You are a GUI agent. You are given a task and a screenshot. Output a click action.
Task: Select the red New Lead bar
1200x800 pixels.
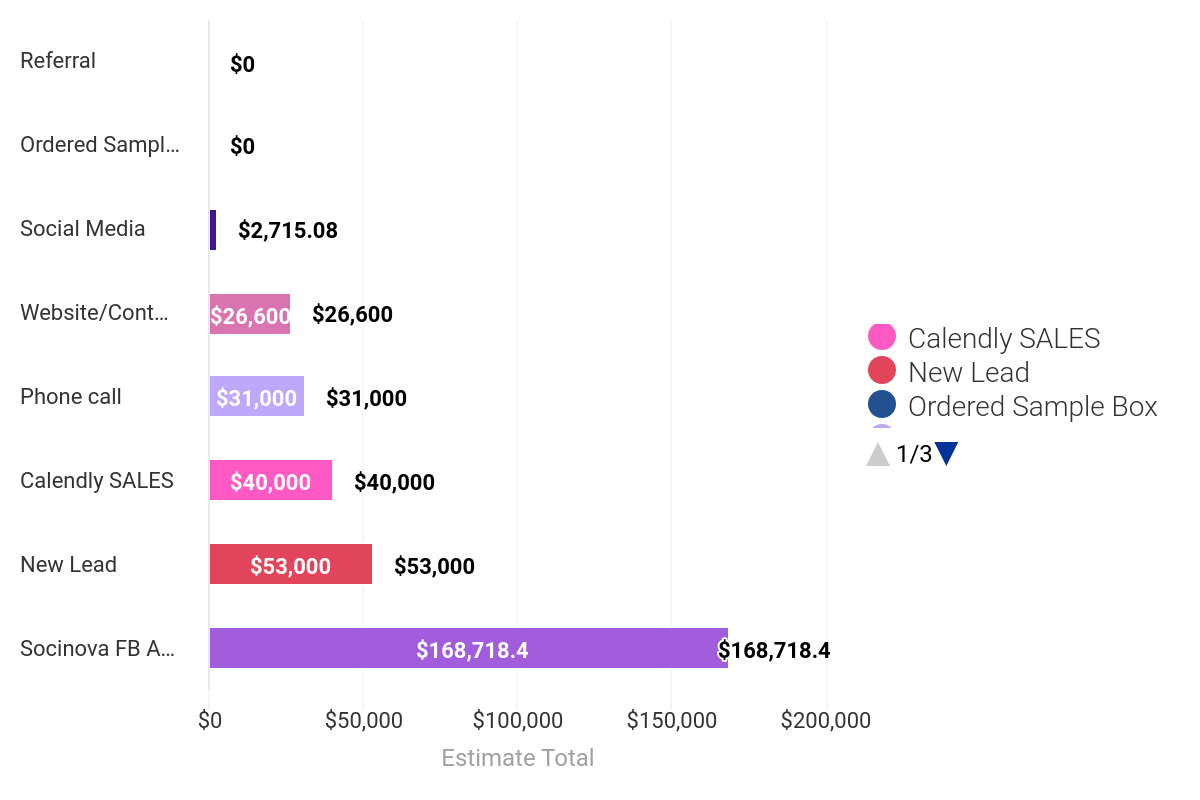[x=290, y=564]
